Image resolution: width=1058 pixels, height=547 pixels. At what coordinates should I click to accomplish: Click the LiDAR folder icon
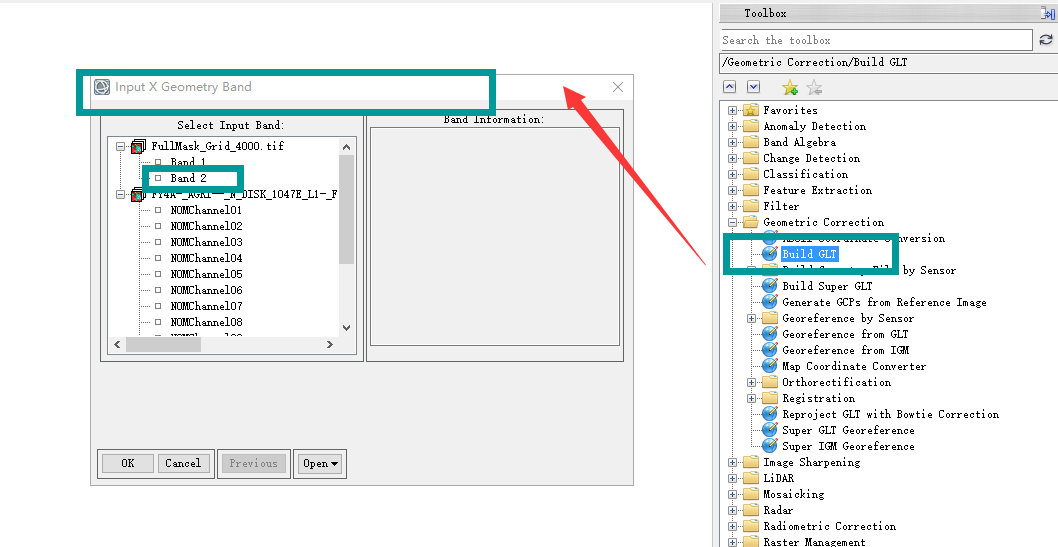pos(751,478)
